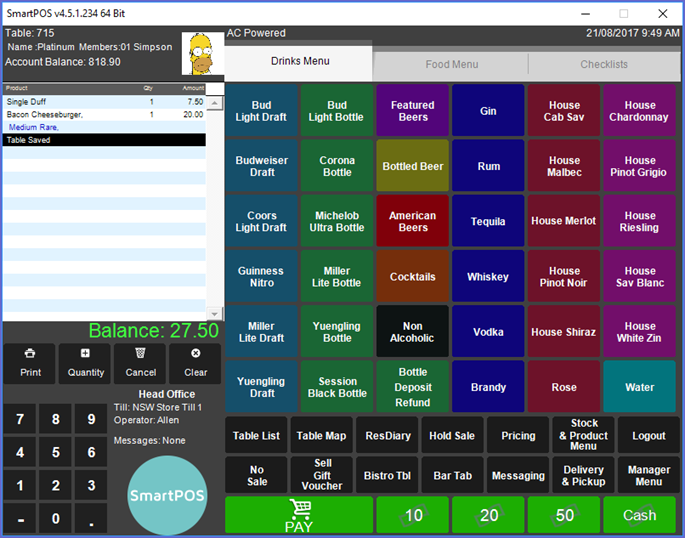Click the Cancel trash icon button

[140, 363]
